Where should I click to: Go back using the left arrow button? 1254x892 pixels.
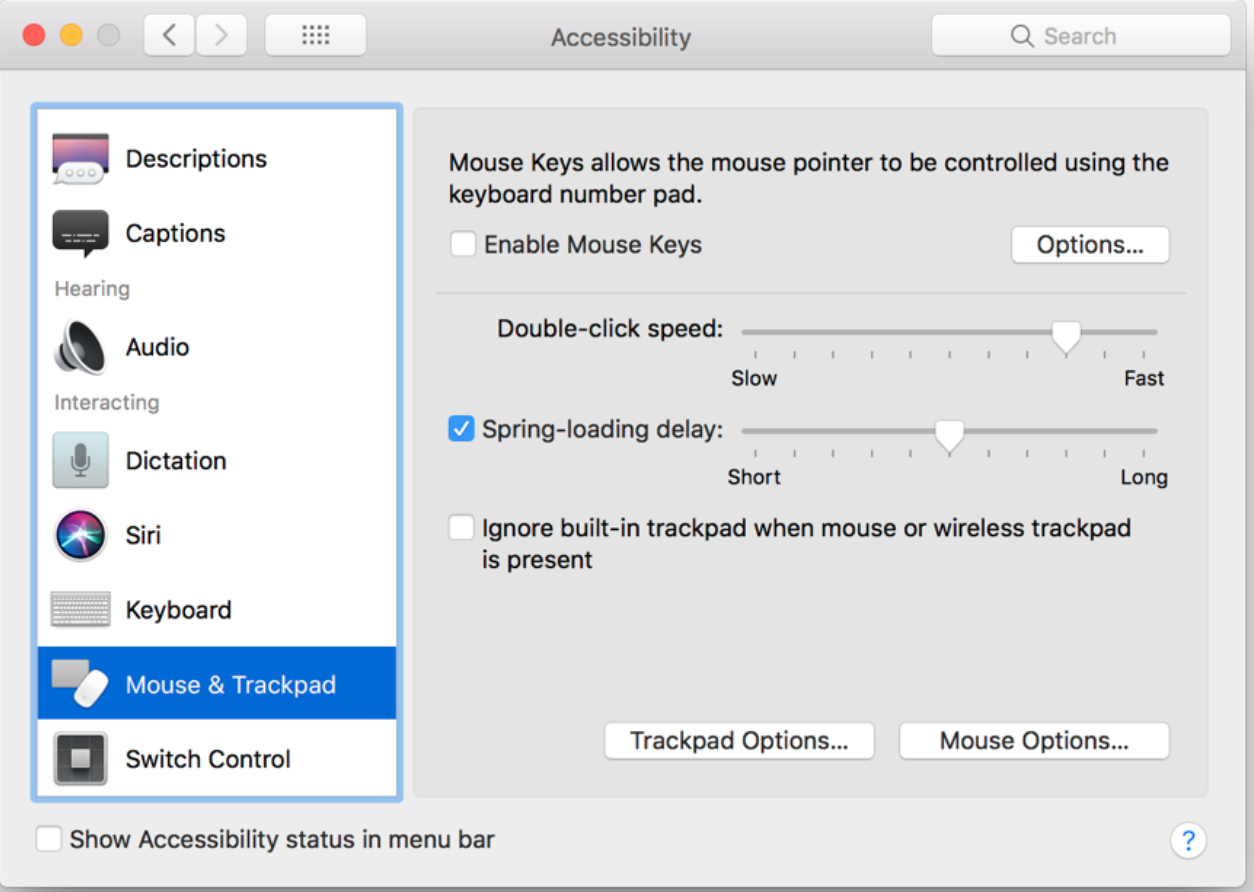[x=168, y=34]
